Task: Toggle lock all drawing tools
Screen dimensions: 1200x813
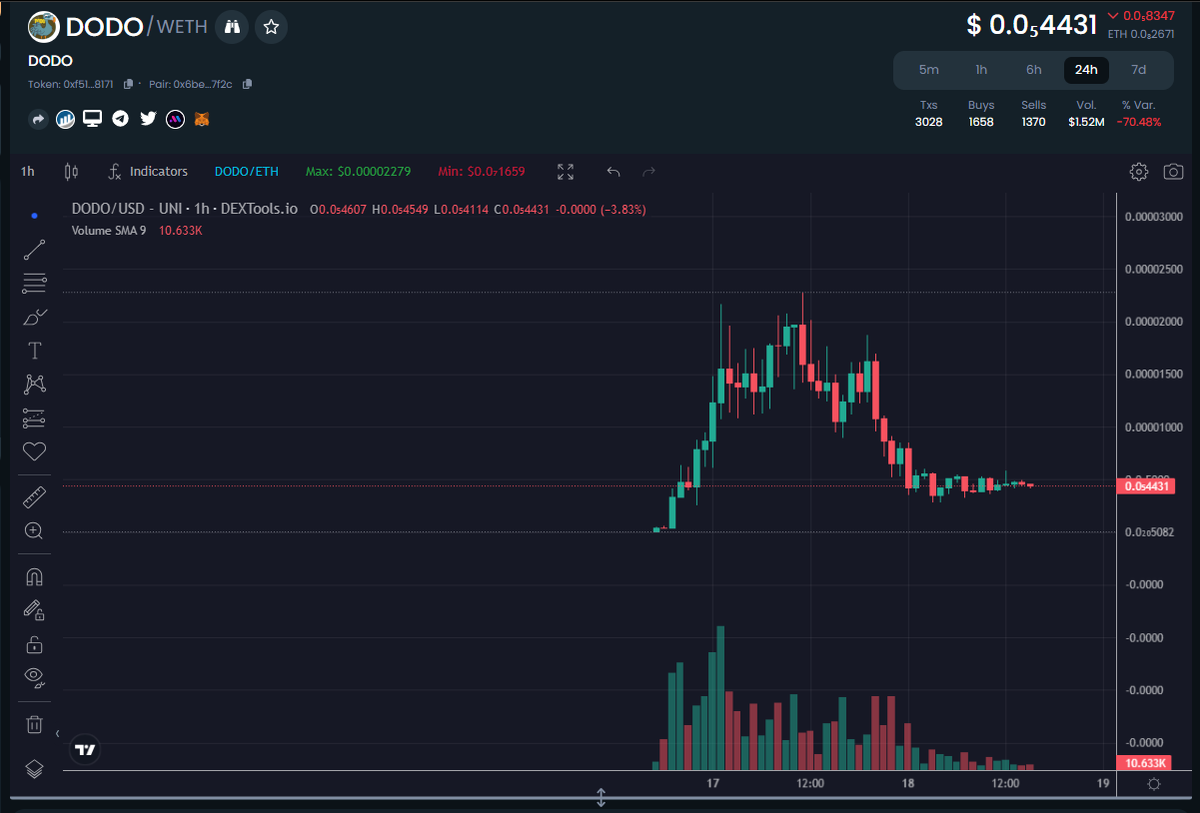Action: tap(34, 644)
